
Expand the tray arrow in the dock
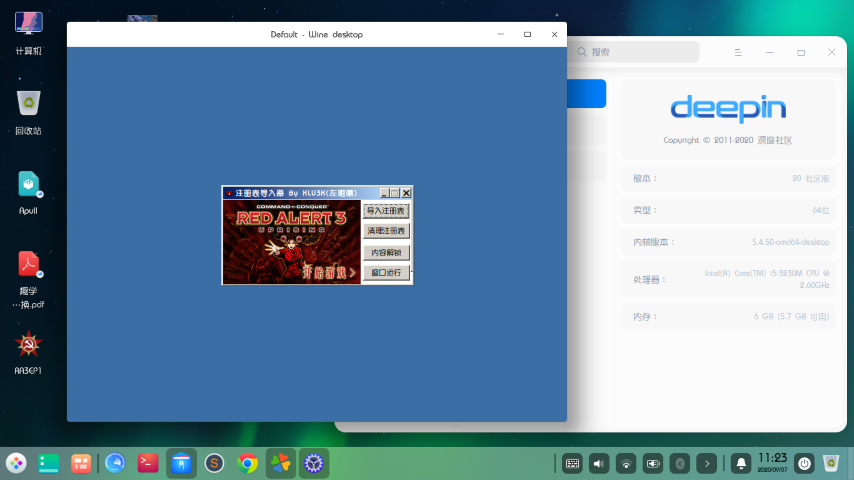(706, 464)
